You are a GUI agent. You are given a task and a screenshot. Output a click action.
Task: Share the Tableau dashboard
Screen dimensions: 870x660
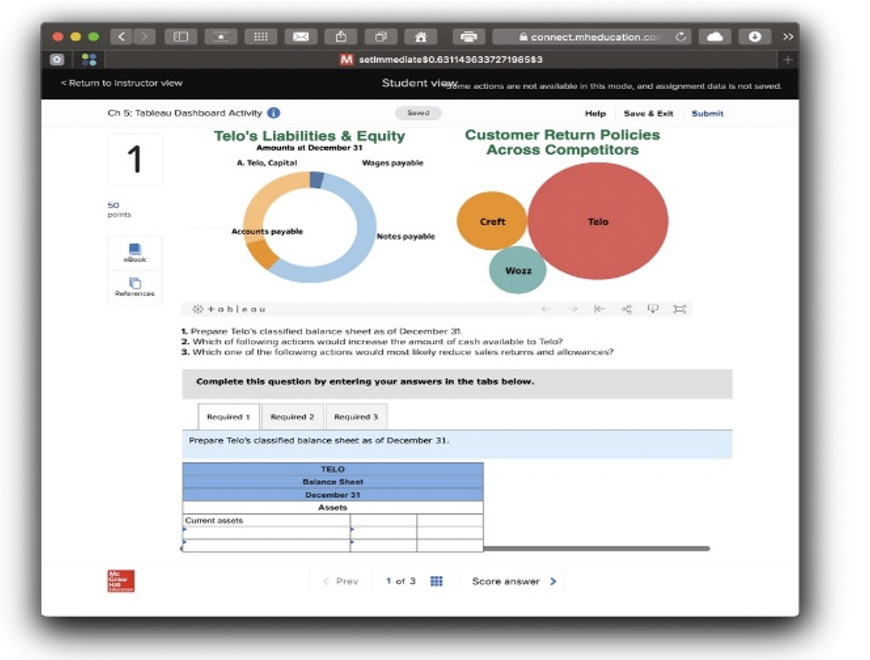pyautogui.click(x=626, y=309)
